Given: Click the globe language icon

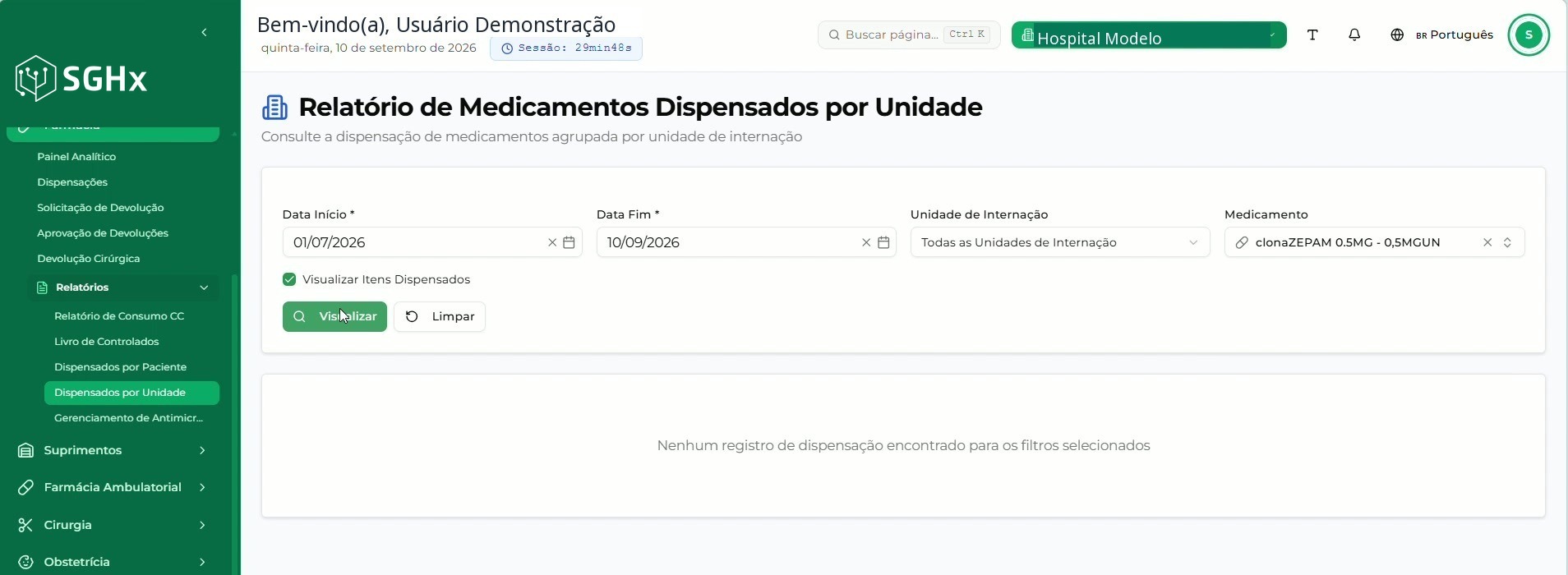Looking at the screenshot, I should tap(1397, 34).
